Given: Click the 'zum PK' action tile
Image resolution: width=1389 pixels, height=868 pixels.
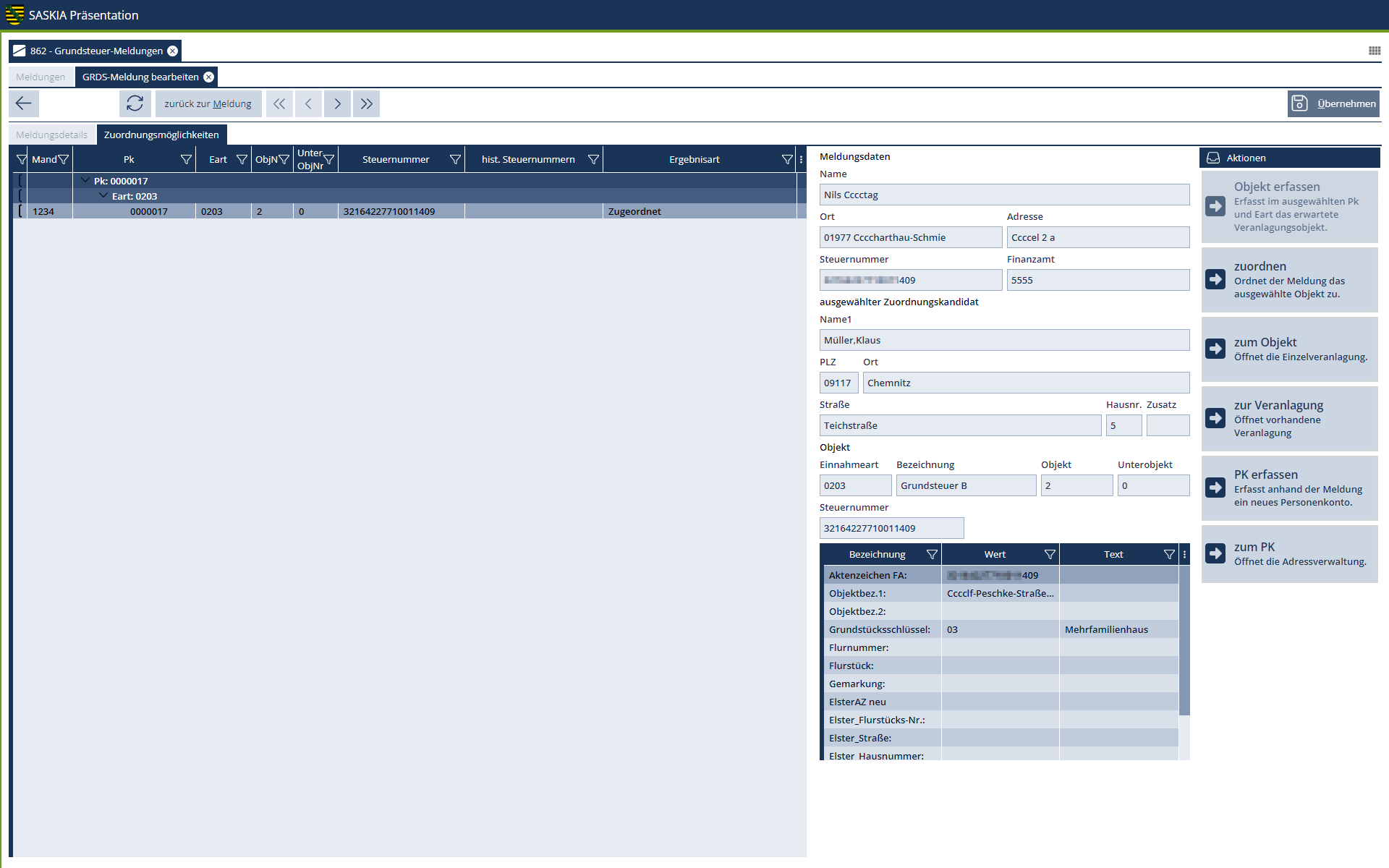Looking at the screenshot, I should (1289, 553).
